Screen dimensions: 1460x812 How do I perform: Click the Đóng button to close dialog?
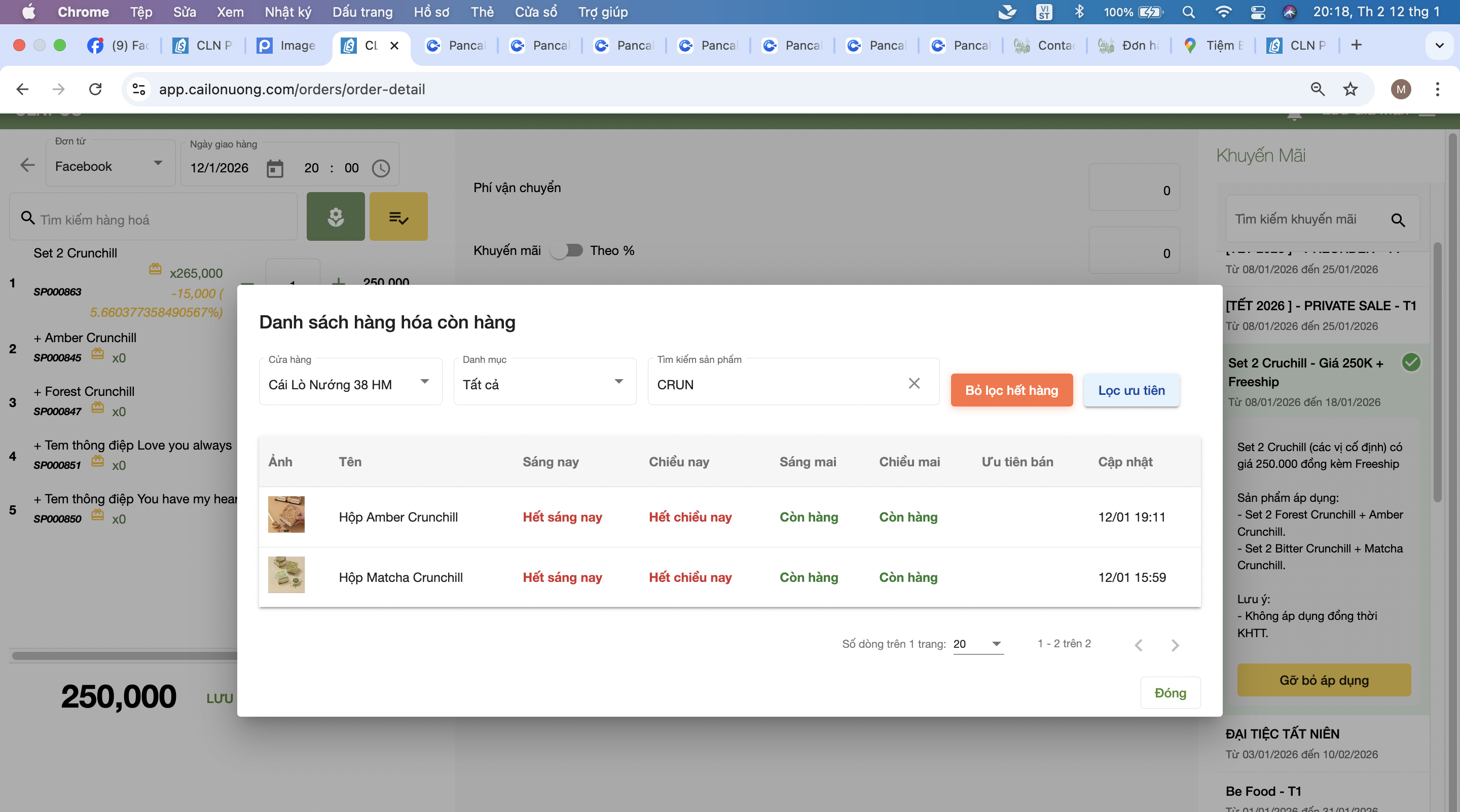pyautogui.click(x=1170, y=692)
